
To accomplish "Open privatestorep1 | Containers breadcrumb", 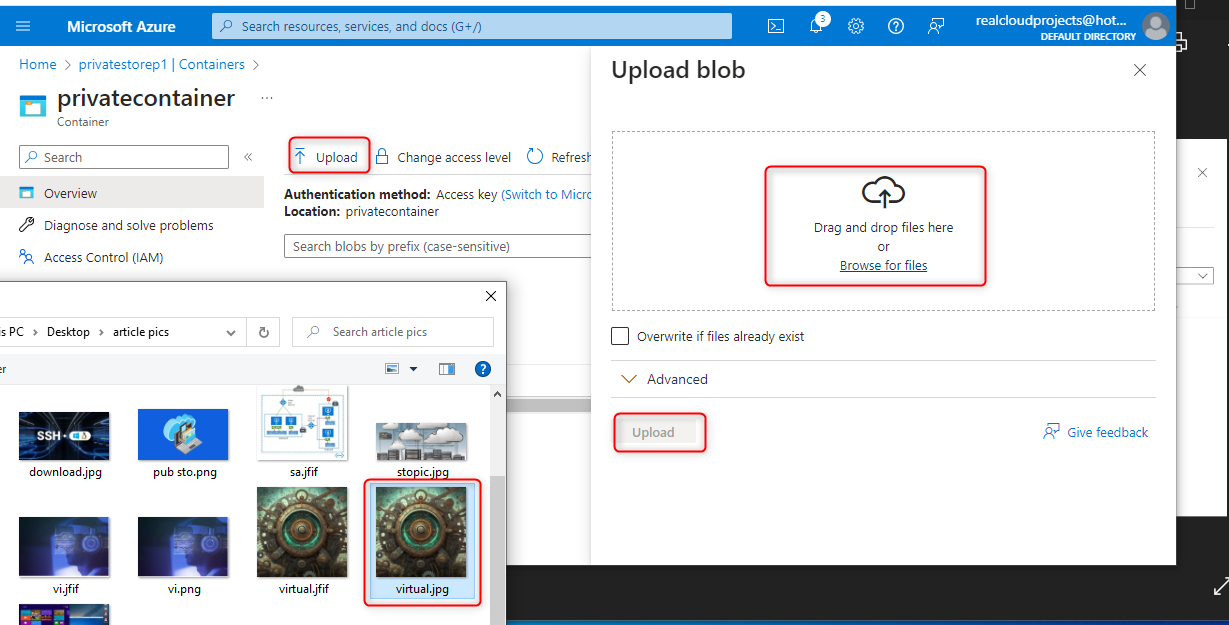I will [162, 64].
